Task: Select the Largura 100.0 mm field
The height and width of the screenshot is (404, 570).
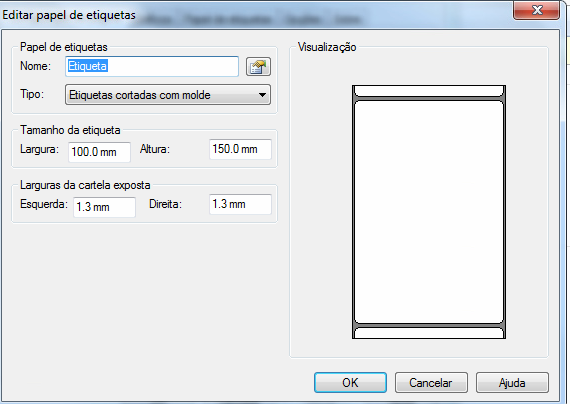Action: click(x=99, y=152)
